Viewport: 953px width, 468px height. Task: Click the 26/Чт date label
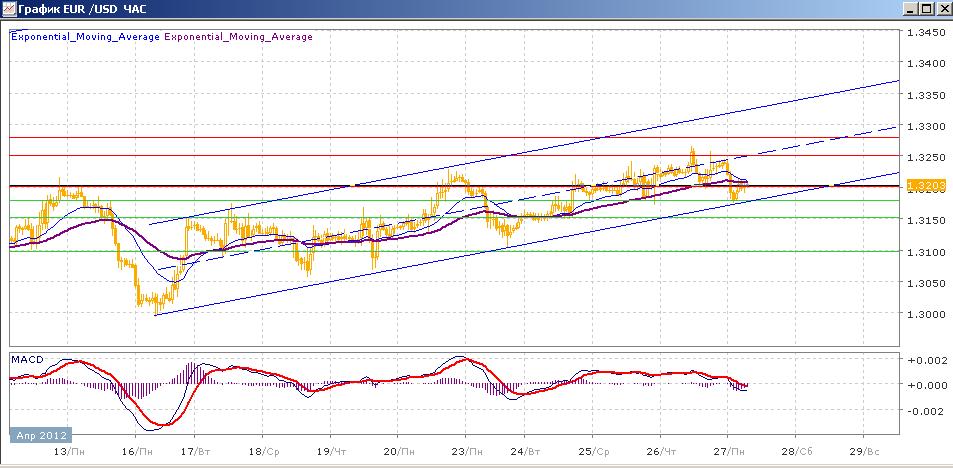point(661,452)
